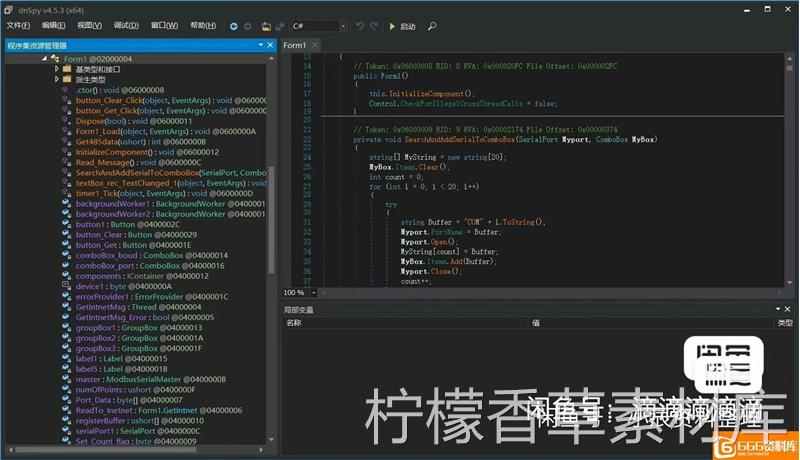Image resolution: width=800 pixels, height=460 pixels.
Task: Click the class icon beside Form1 @02000004
Action: tap(55, 59)
